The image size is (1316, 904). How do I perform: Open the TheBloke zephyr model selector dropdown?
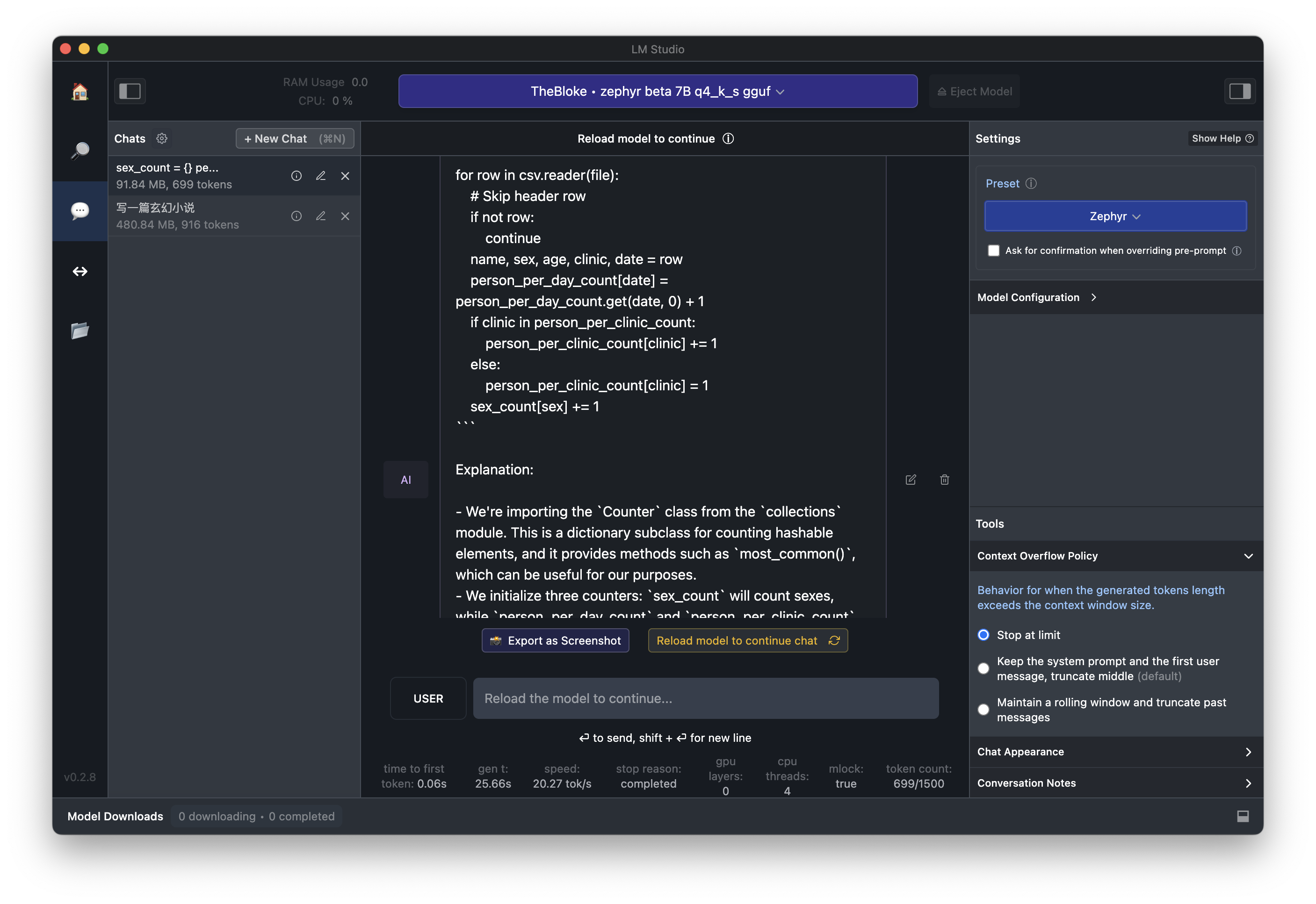pos(658,91)
